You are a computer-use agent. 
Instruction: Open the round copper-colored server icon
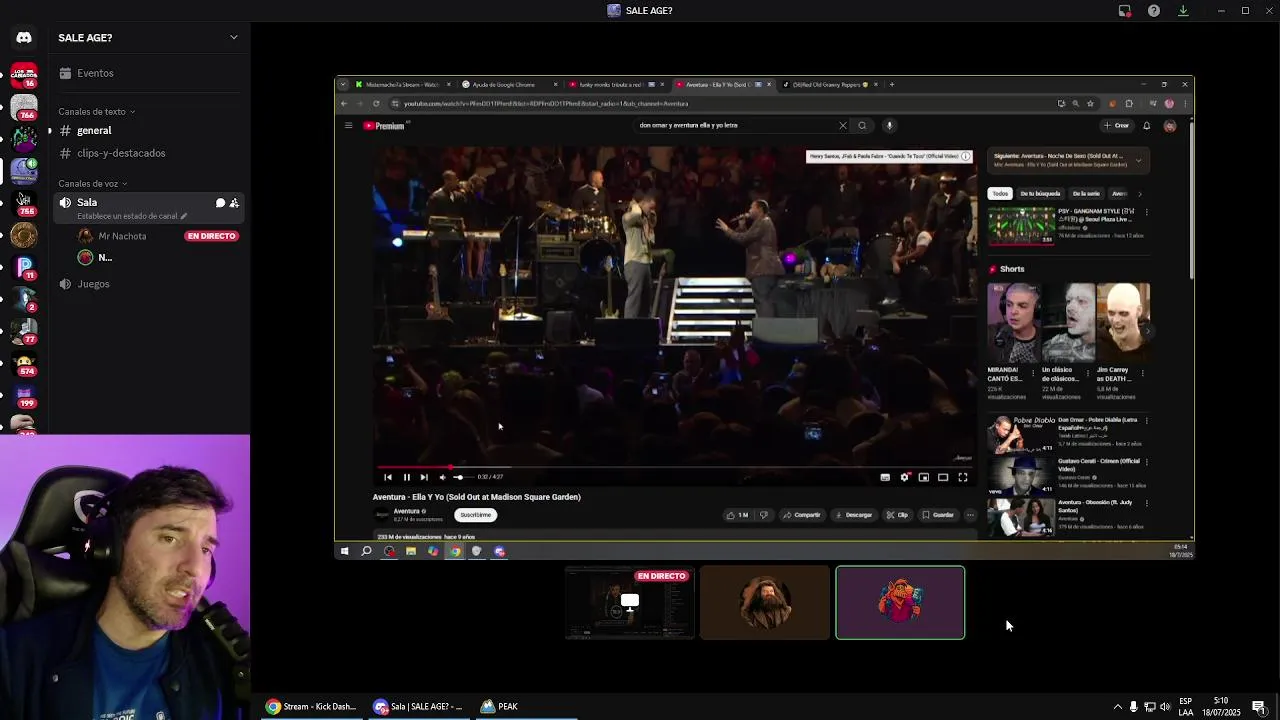(24, 235)
